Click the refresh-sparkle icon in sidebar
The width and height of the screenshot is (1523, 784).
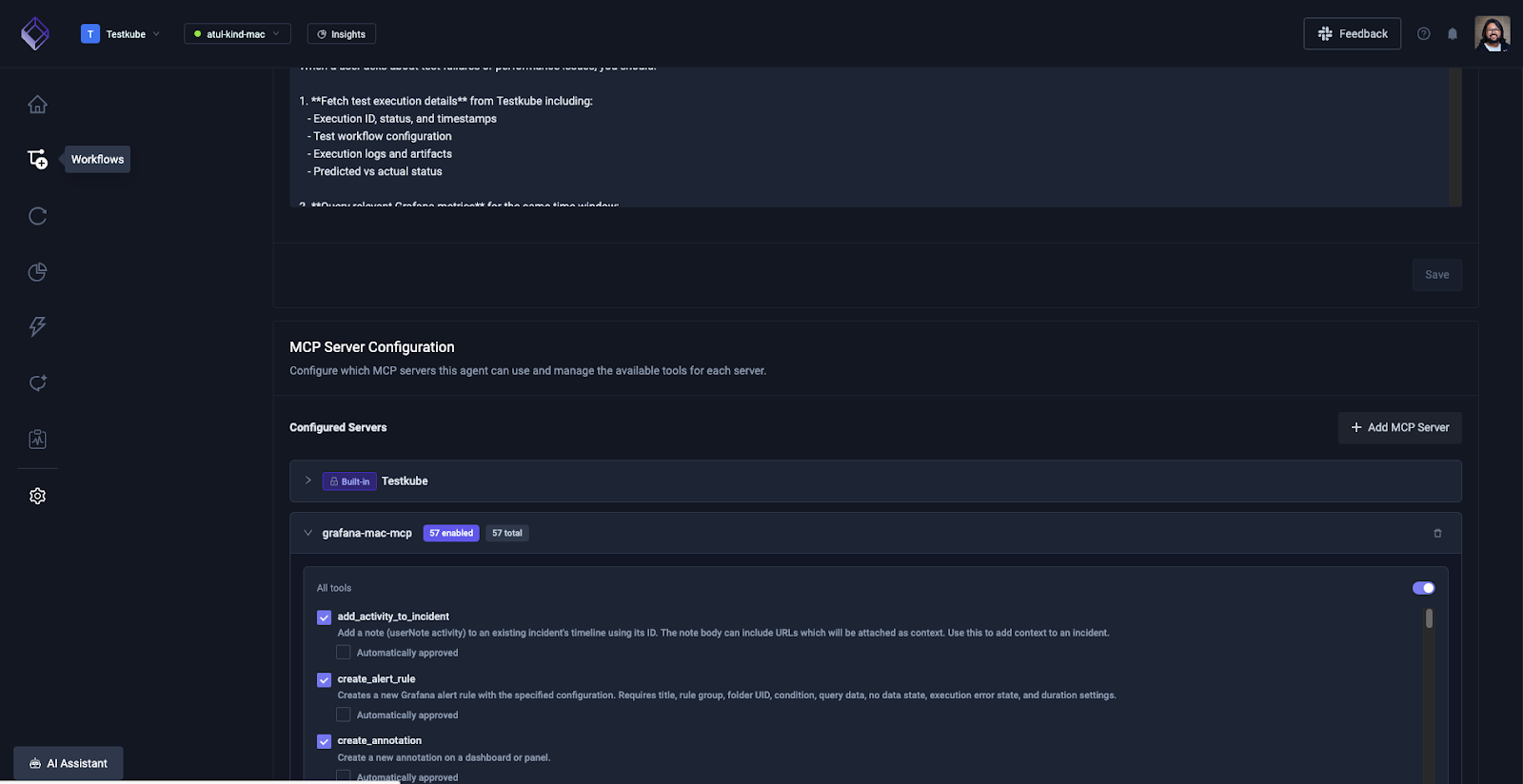pos(37,382)
